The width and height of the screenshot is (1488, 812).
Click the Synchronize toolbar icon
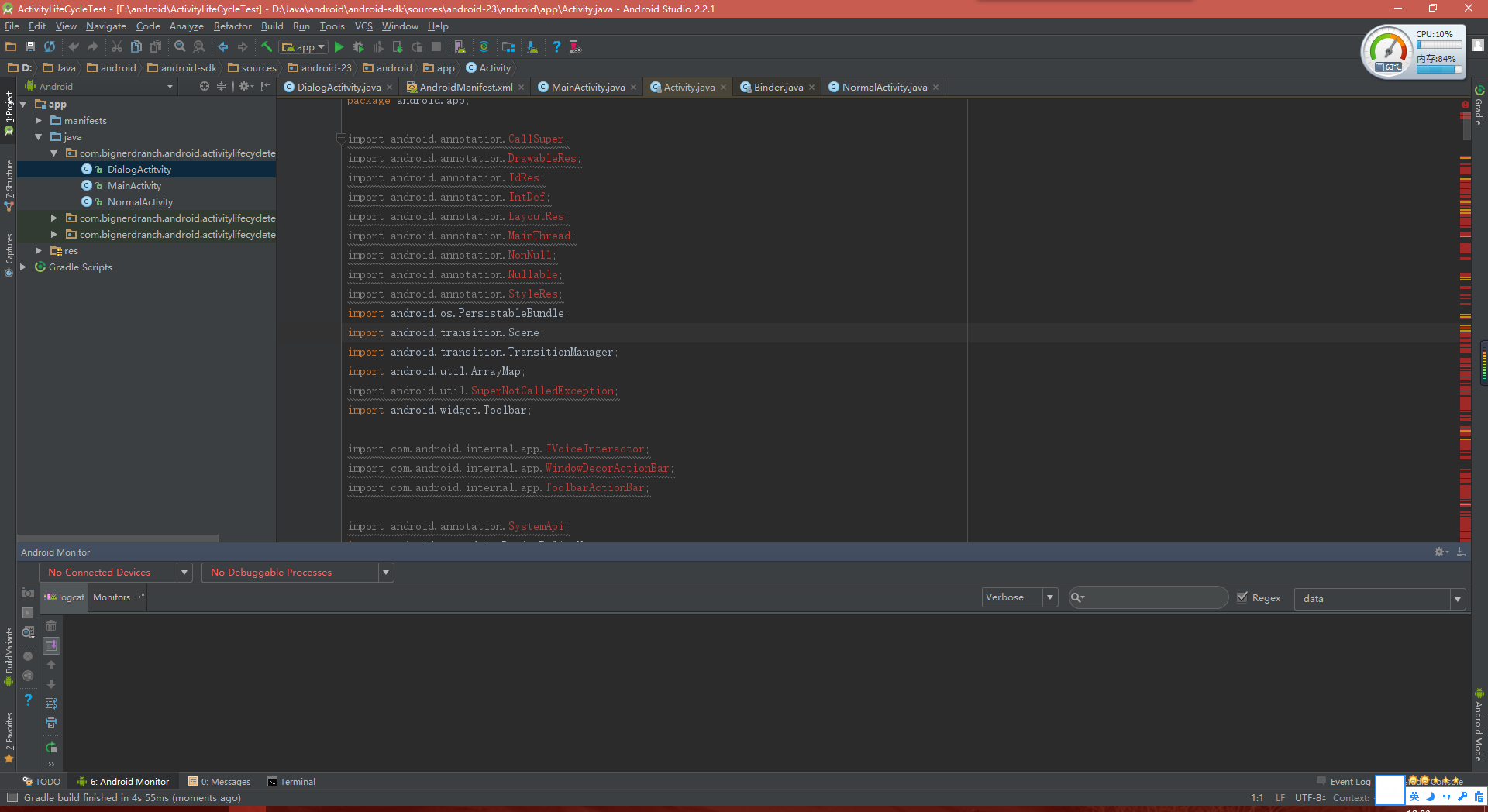[50, 47]
